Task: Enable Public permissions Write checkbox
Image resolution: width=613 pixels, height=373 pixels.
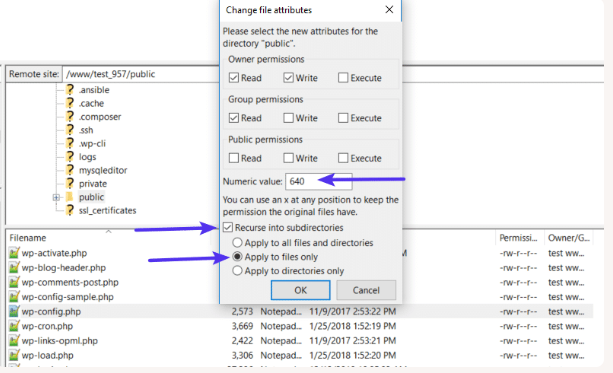Action: click(289, 158)
